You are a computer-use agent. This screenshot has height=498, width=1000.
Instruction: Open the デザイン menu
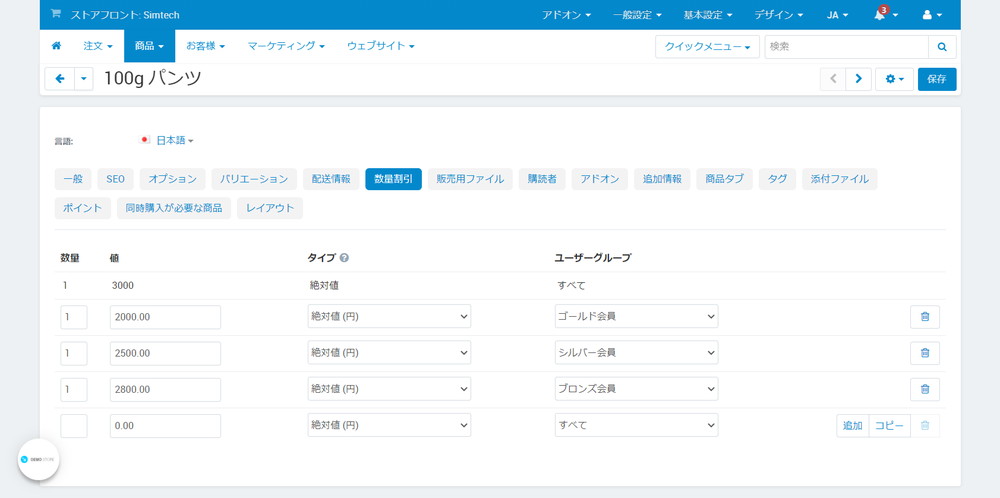coord(779,15)
